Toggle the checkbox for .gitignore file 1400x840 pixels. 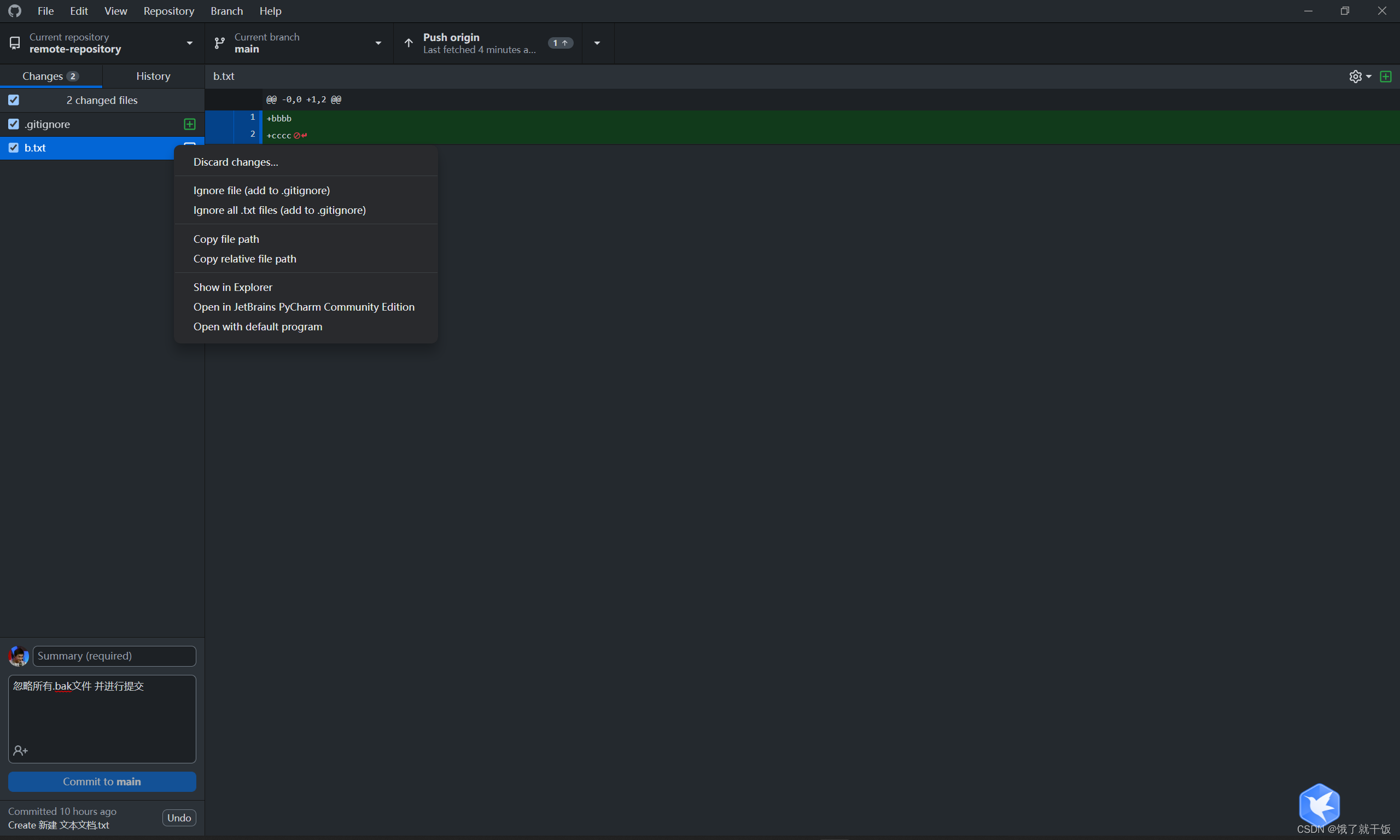pos(13,124)
